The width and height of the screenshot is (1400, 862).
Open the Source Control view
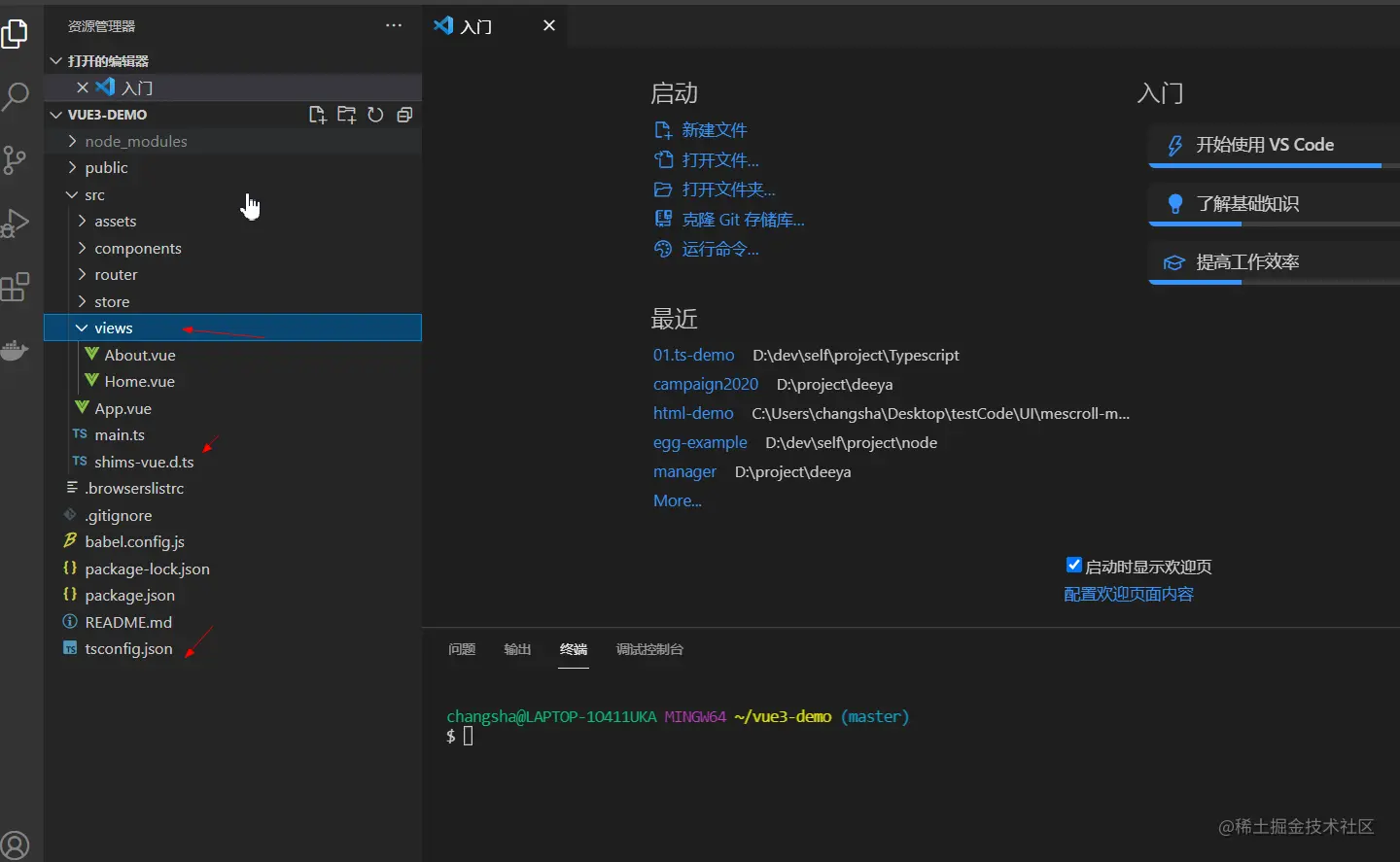15,159
